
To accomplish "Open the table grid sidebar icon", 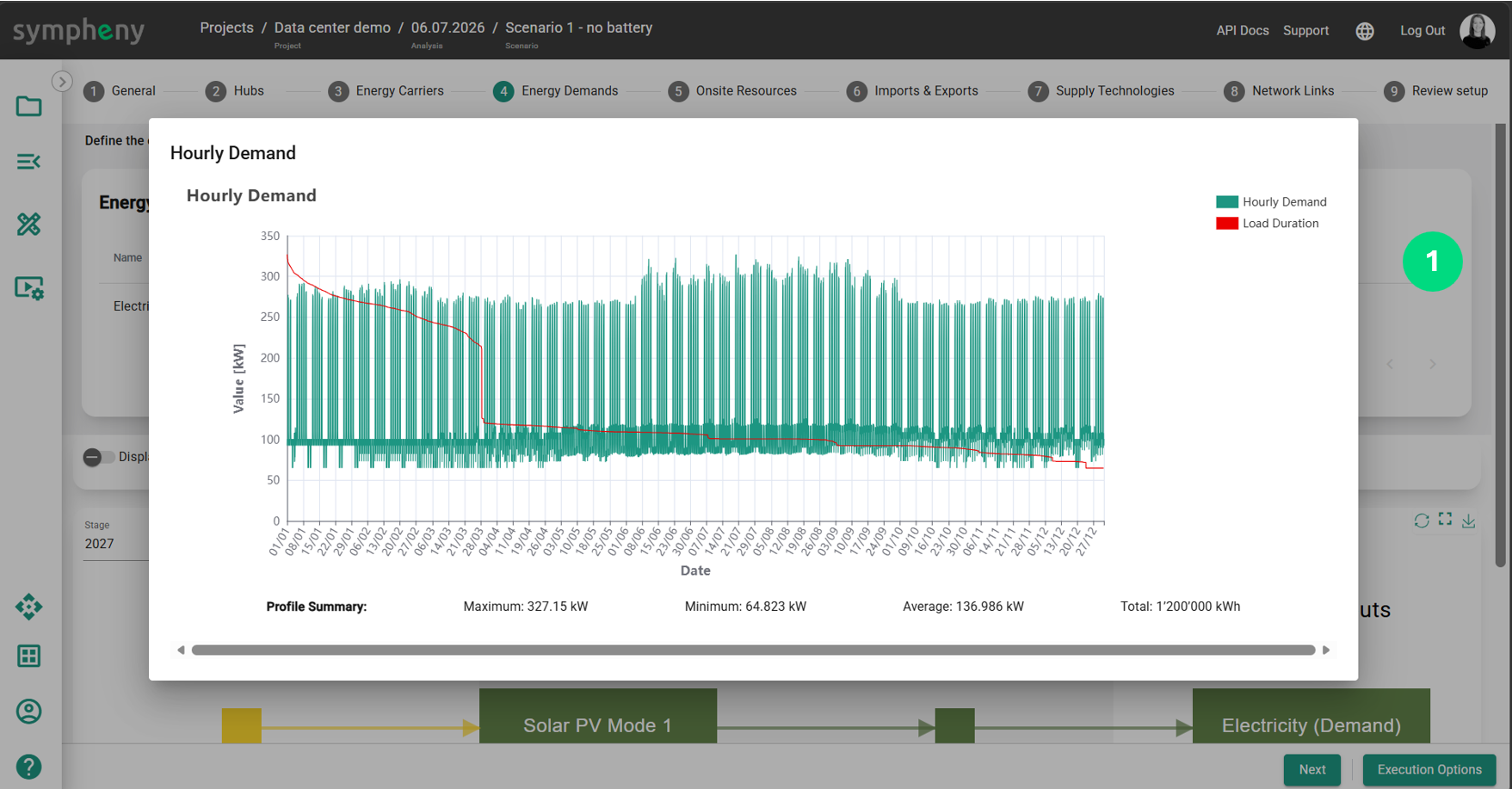I will pyautogui.click(x=28, y=656).
